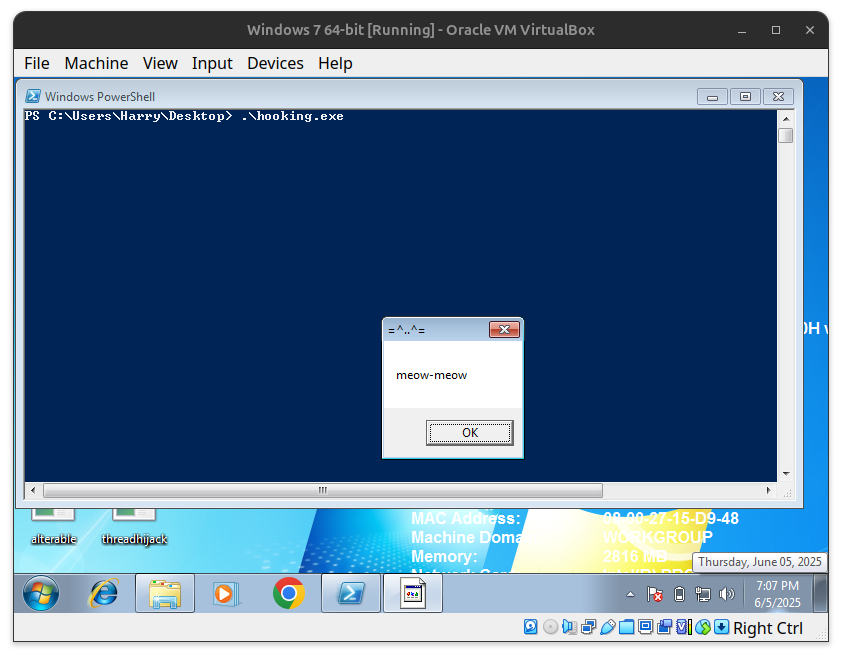The height and width of the screenshot is (658, 842).
Task: Click PowerShell horizontal scrollbar left arrow
Action: pos(33,490)
